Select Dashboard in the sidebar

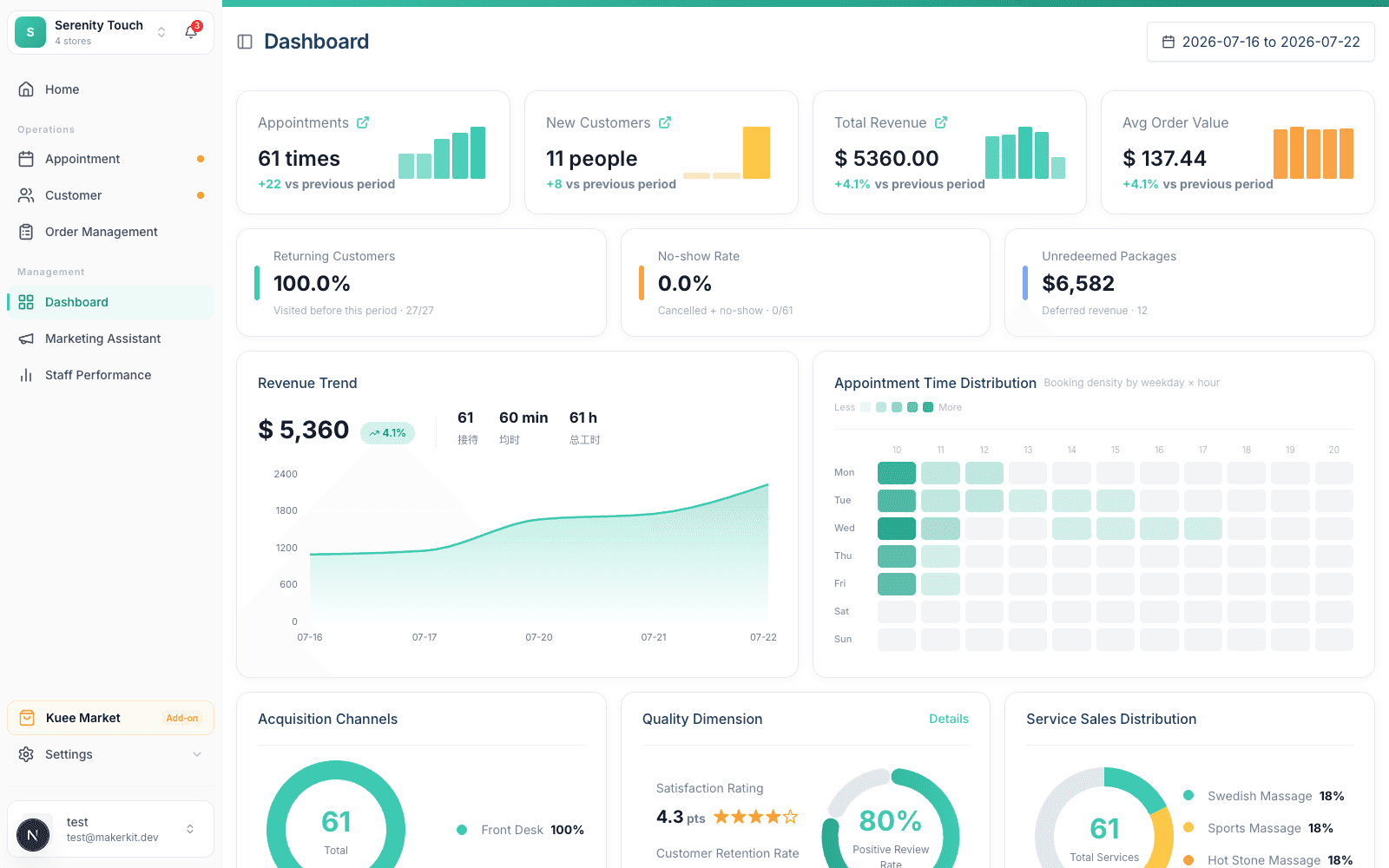pos(110,302)
